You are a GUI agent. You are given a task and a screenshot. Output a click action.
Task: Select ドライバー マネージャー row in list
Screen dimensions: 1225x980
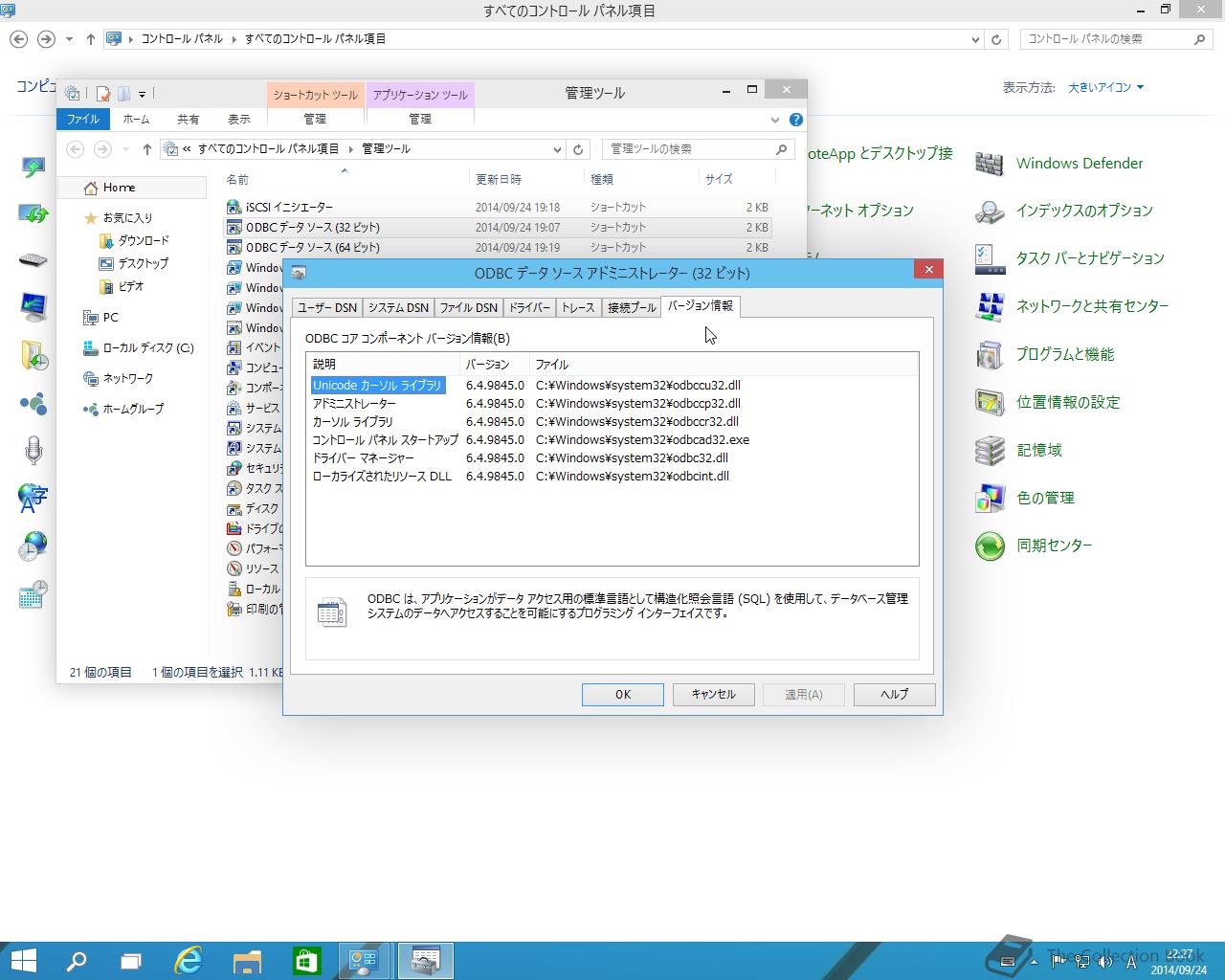[x=612, y=458]
